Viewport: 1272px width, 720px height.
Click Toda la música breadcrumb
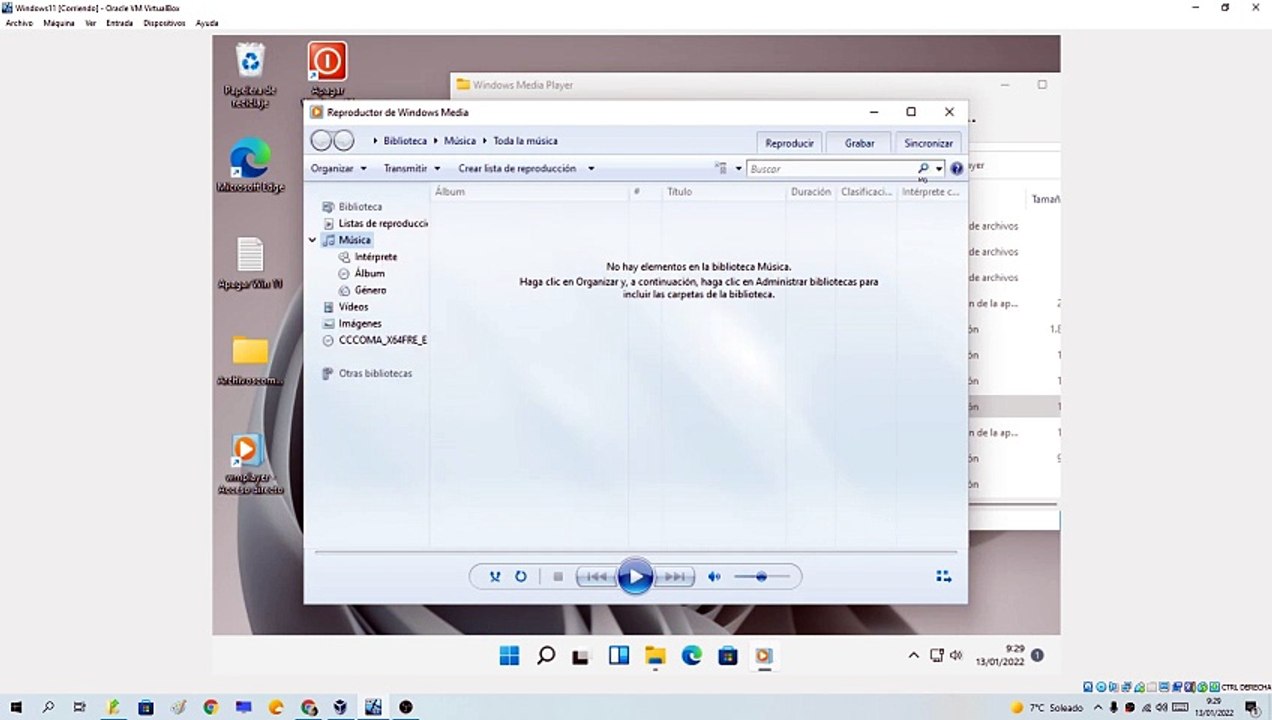pos(525,141)
